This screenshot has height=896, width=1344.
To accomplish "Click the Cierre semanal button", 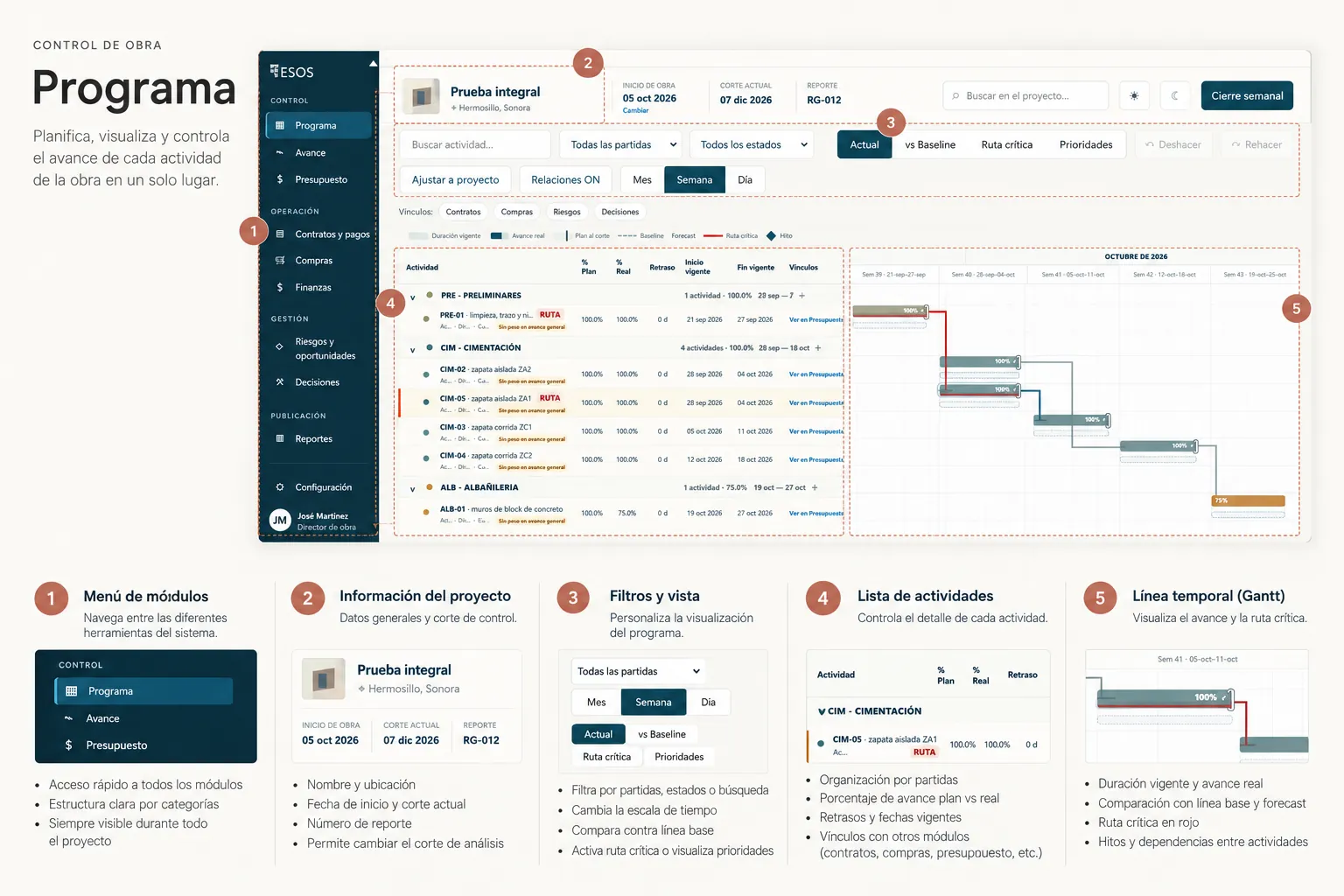I will point(1247,95).
